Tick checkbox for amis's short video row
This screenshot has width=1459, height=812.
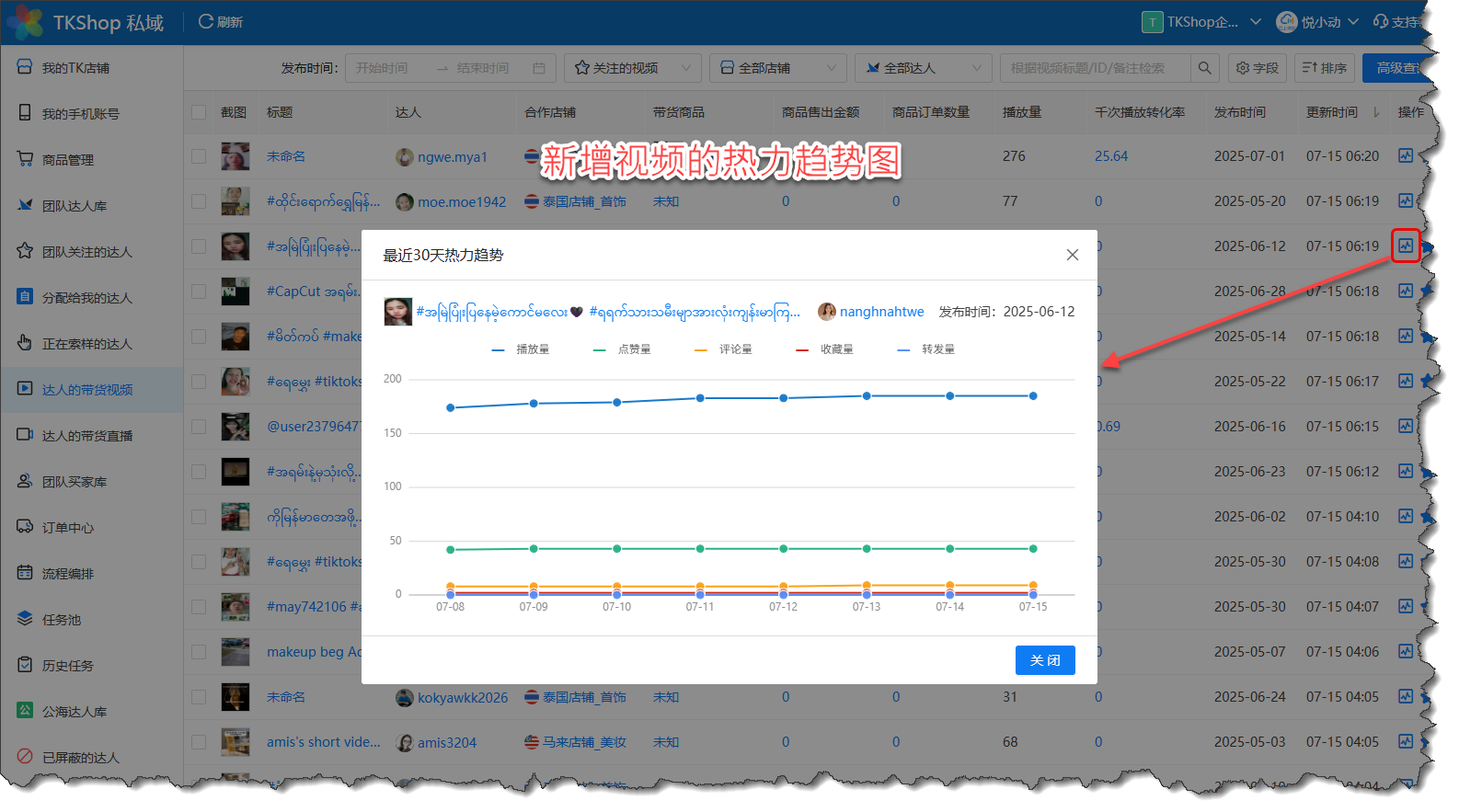pos(199,742)
